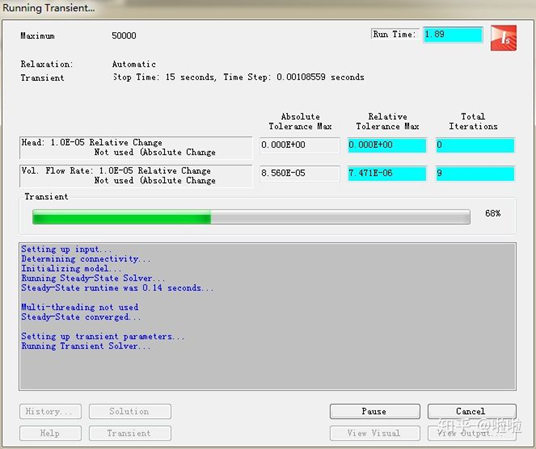The image size is (536, 449).
Task: Click the transient progress bar at 68%
Action: pyautogui.click(x=251, y=217)
